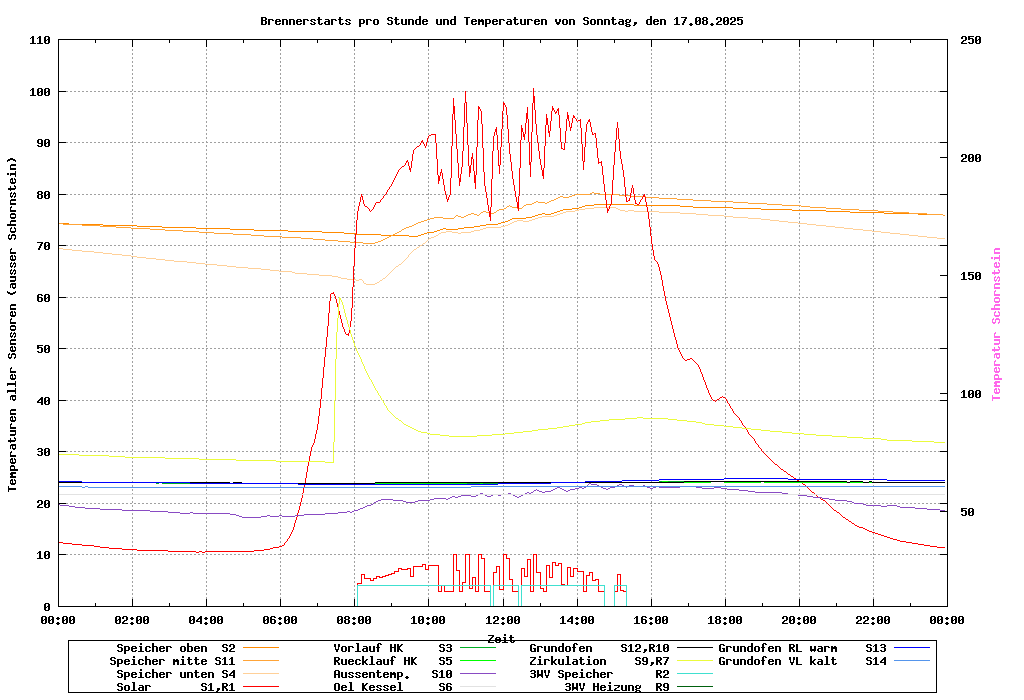The height and width of the screenshot is (700, 1024).
Task: Click the 3WV Speicher R2 legend entry
Action: coord(599,674)
